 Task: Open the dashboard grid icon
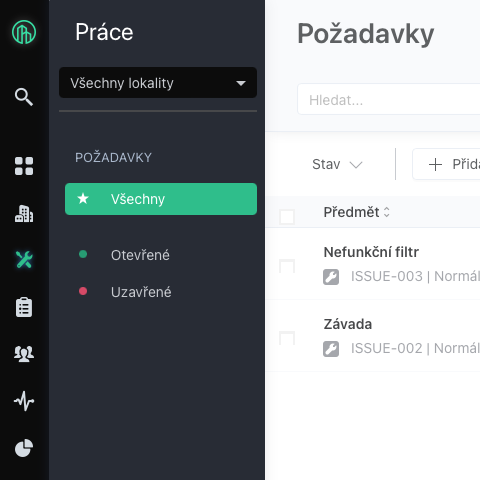tap(24, 166)
